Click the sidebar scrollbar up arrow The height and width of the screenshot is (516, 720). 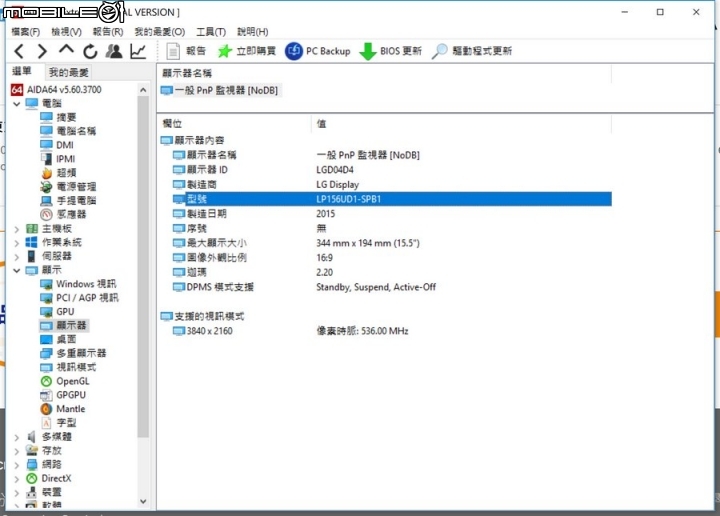pyautogui.click(x=143, y=90)
